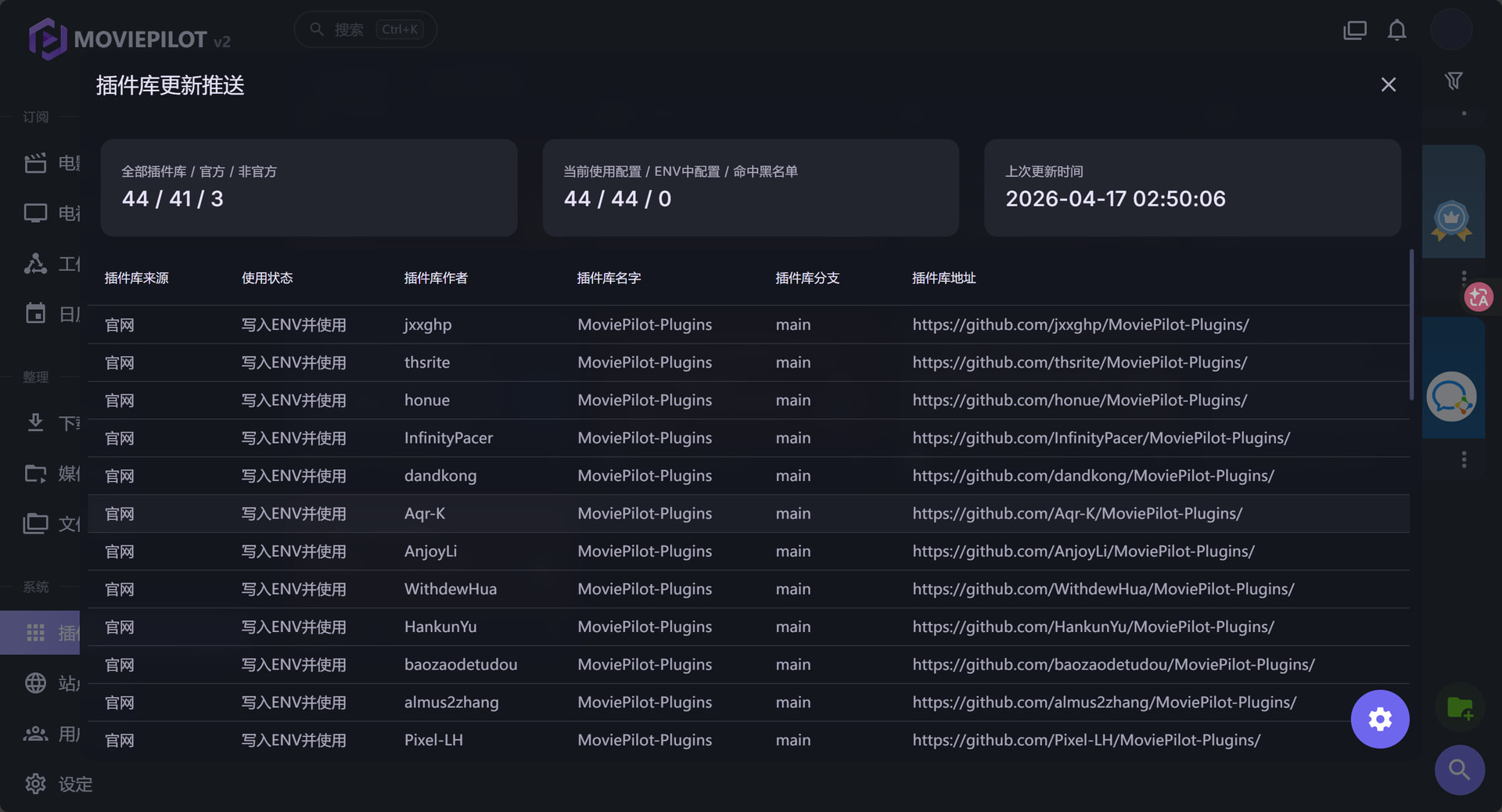The height and width of the screenshot is (812, 1502).
Task: Open the AnjoyLi GitHub repository URL
Action: [x=1083, y=552]
